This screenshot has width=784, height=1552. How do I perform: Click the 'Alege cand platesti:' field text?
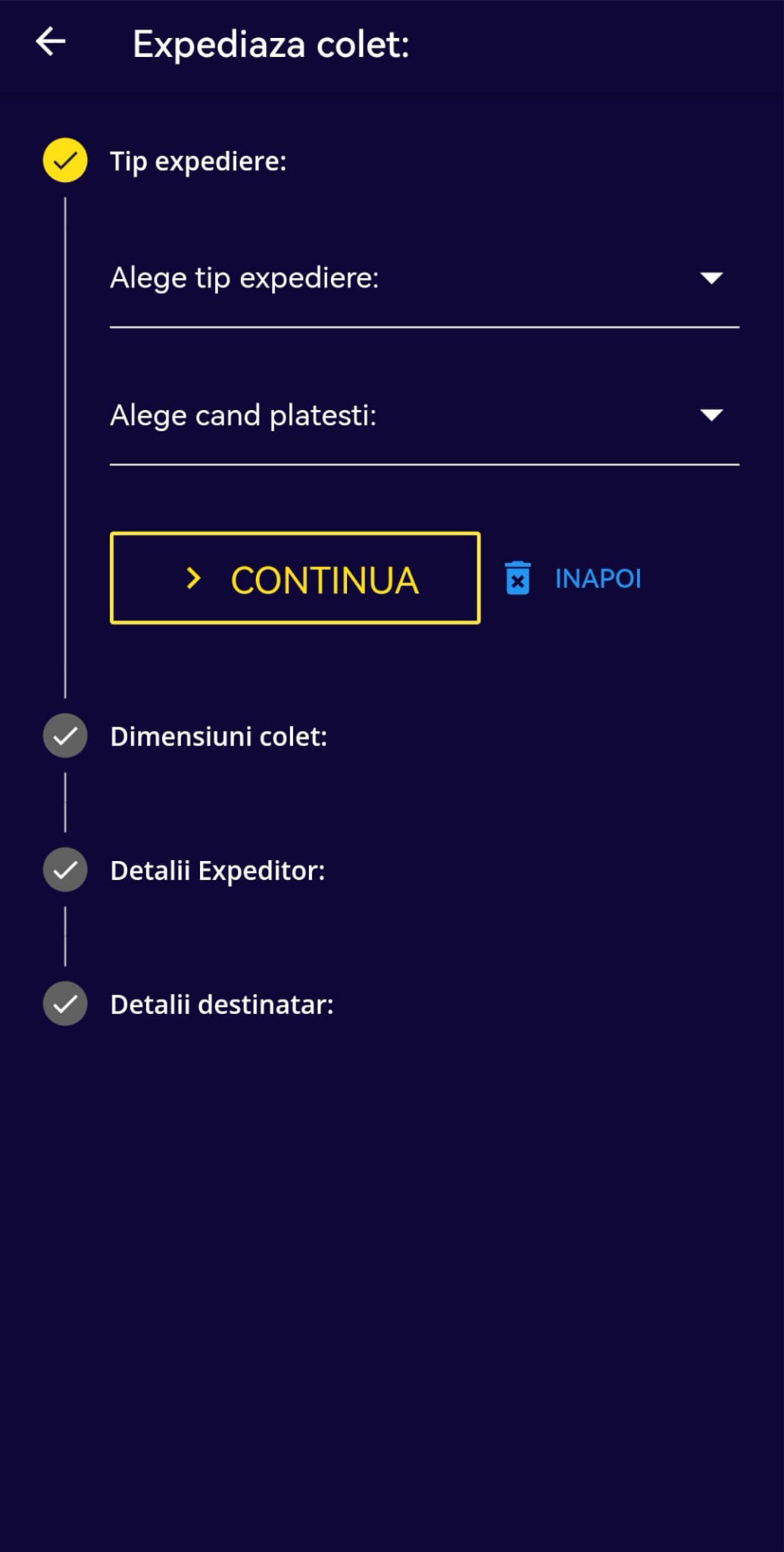[x=243, y=415]
